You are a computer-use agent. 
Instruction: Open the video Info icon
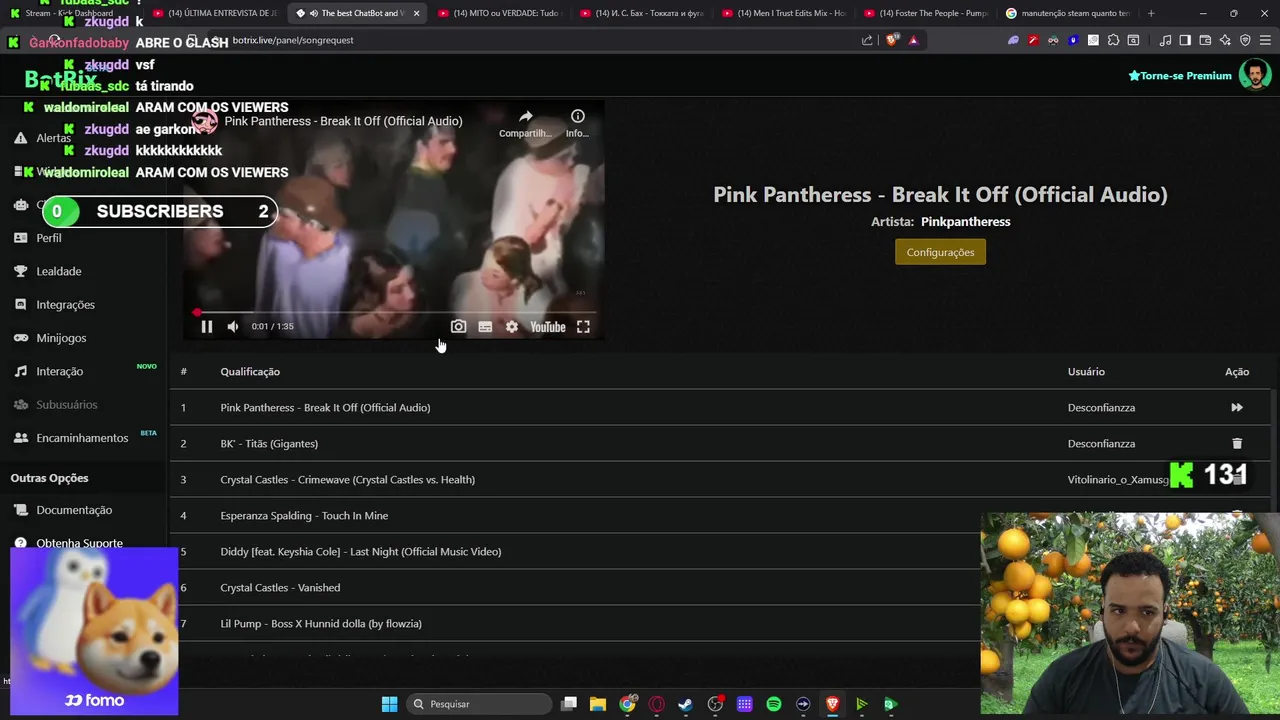click(x=577, y=123)
